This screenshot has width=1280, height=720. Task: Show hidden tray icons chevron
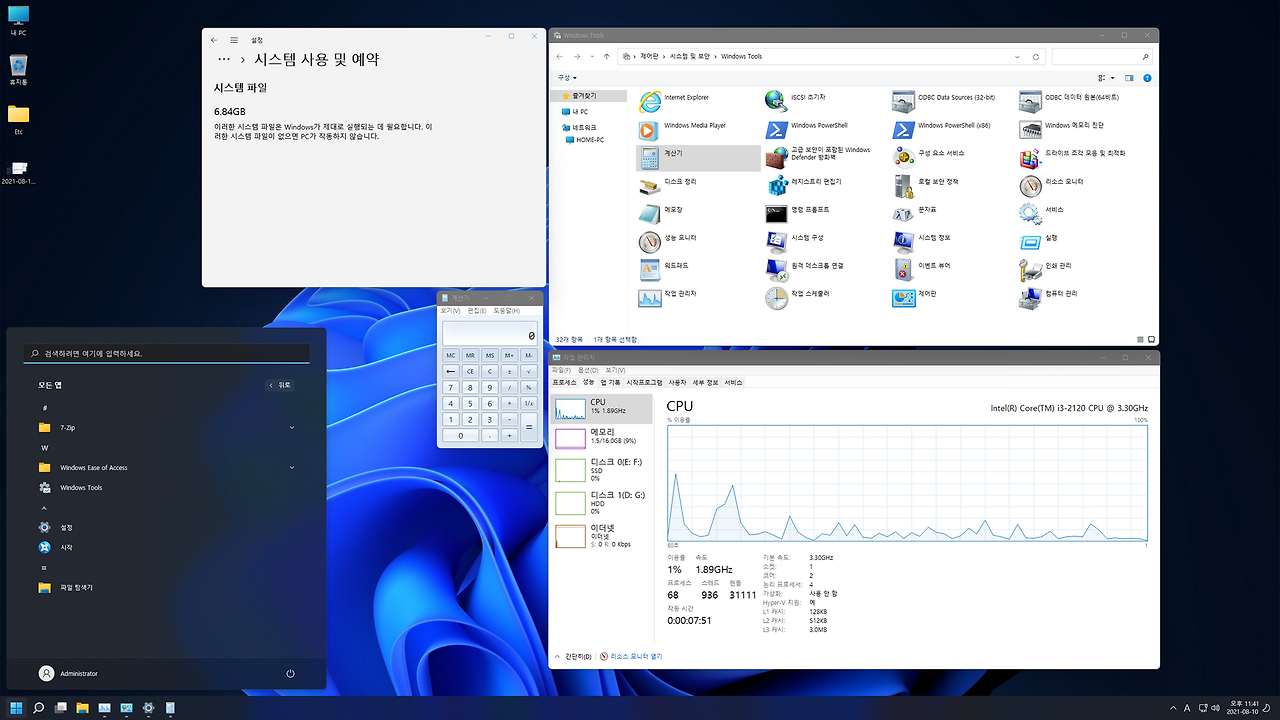1173,708
